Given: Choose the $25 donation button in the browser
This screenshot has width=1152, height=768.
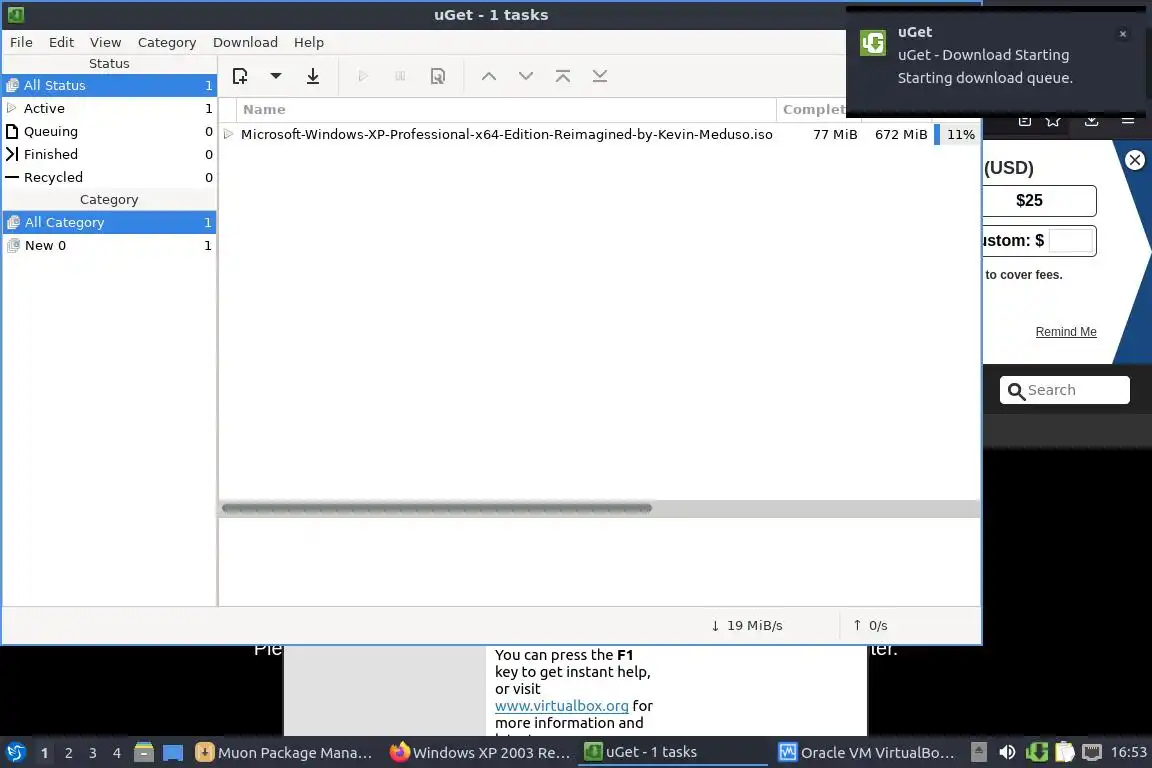Looking at the screenshot, I should [x=1039, y=201].
